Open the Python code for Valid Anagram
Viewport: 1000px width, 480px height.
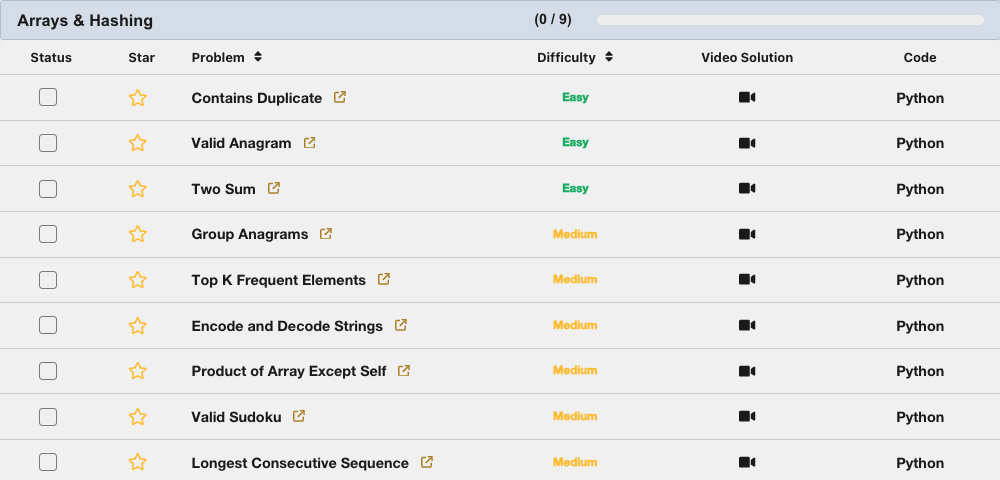point(920,143)
